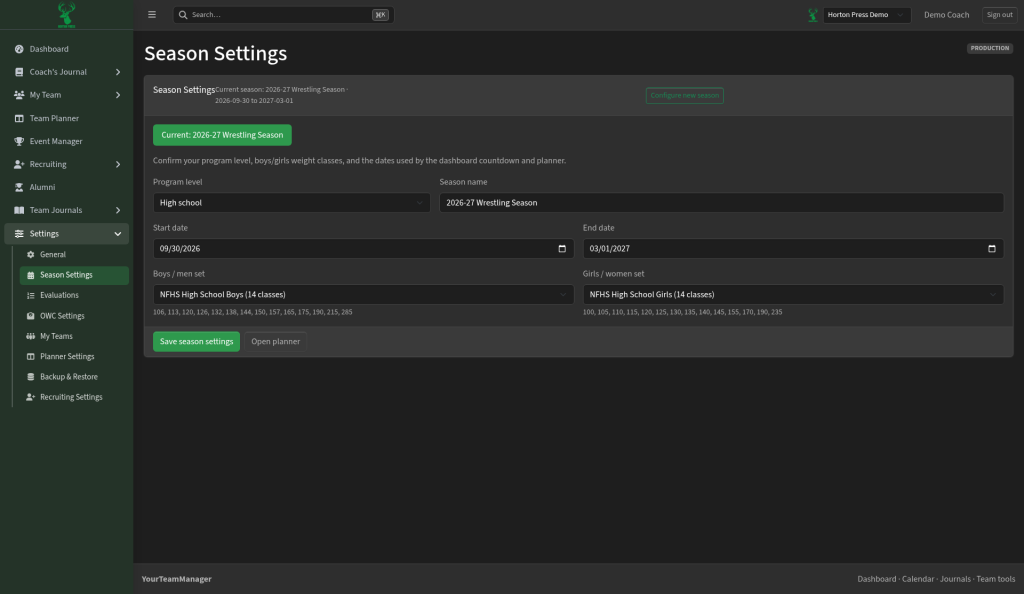Click the search magnifier icon
This screenshot has height=594, width=1024.
coord(183,14)
